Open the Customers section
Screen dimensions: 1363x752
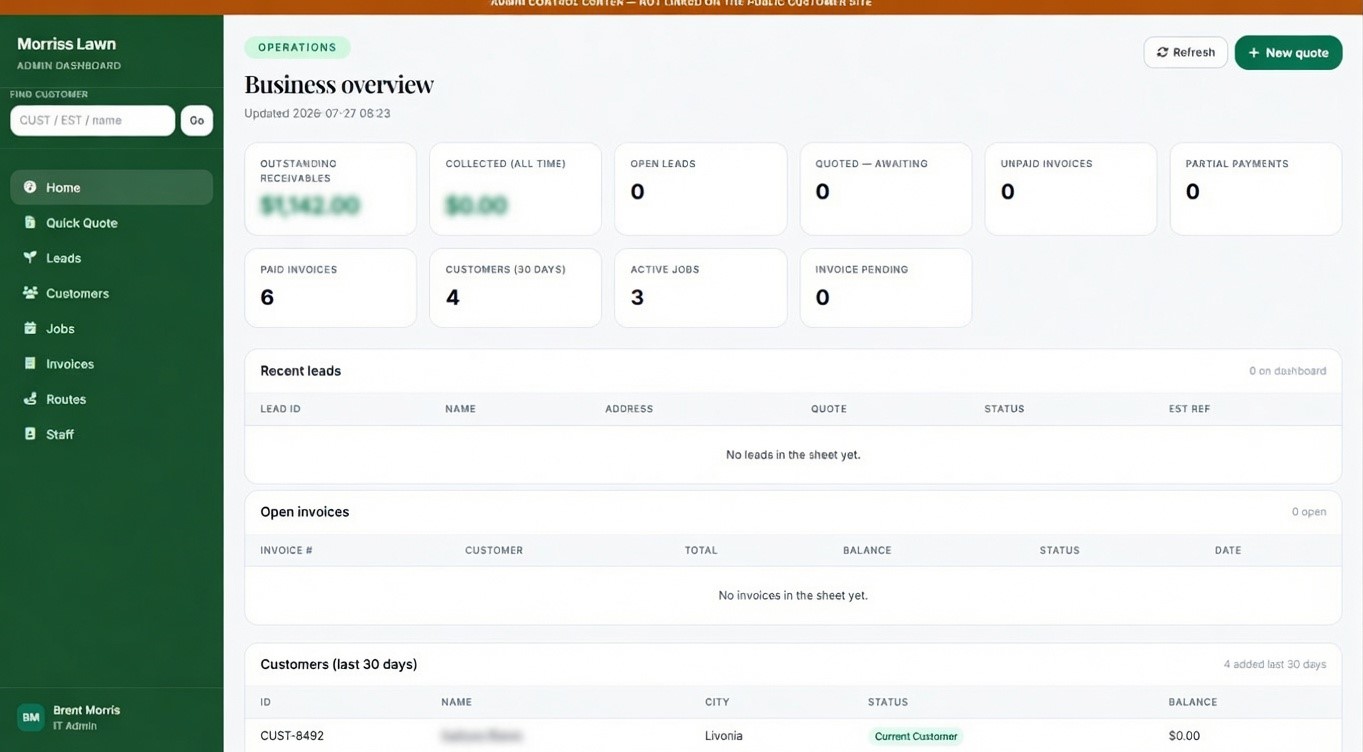[111, 293]
